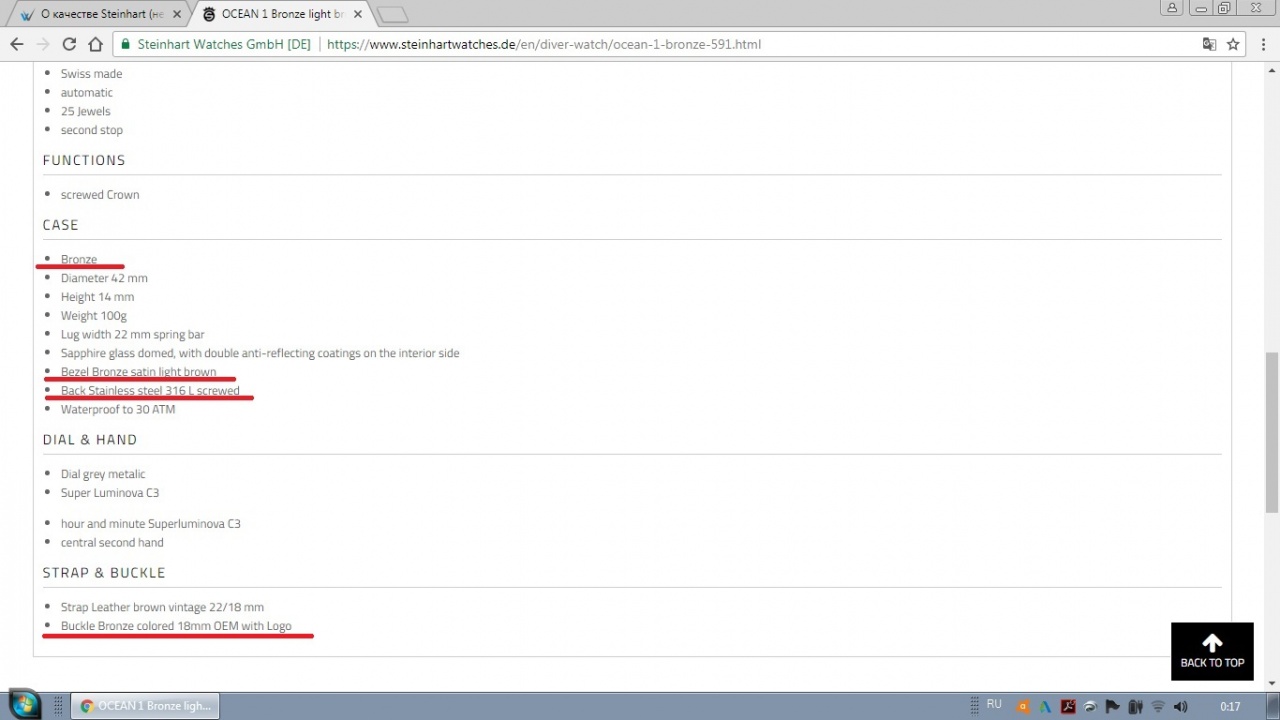Image resolution: width=1280 pixels, height=720 pixels.
Task: Click 'Back Stainless steel 316 L screwed'
Action: [x=150, y=391]
